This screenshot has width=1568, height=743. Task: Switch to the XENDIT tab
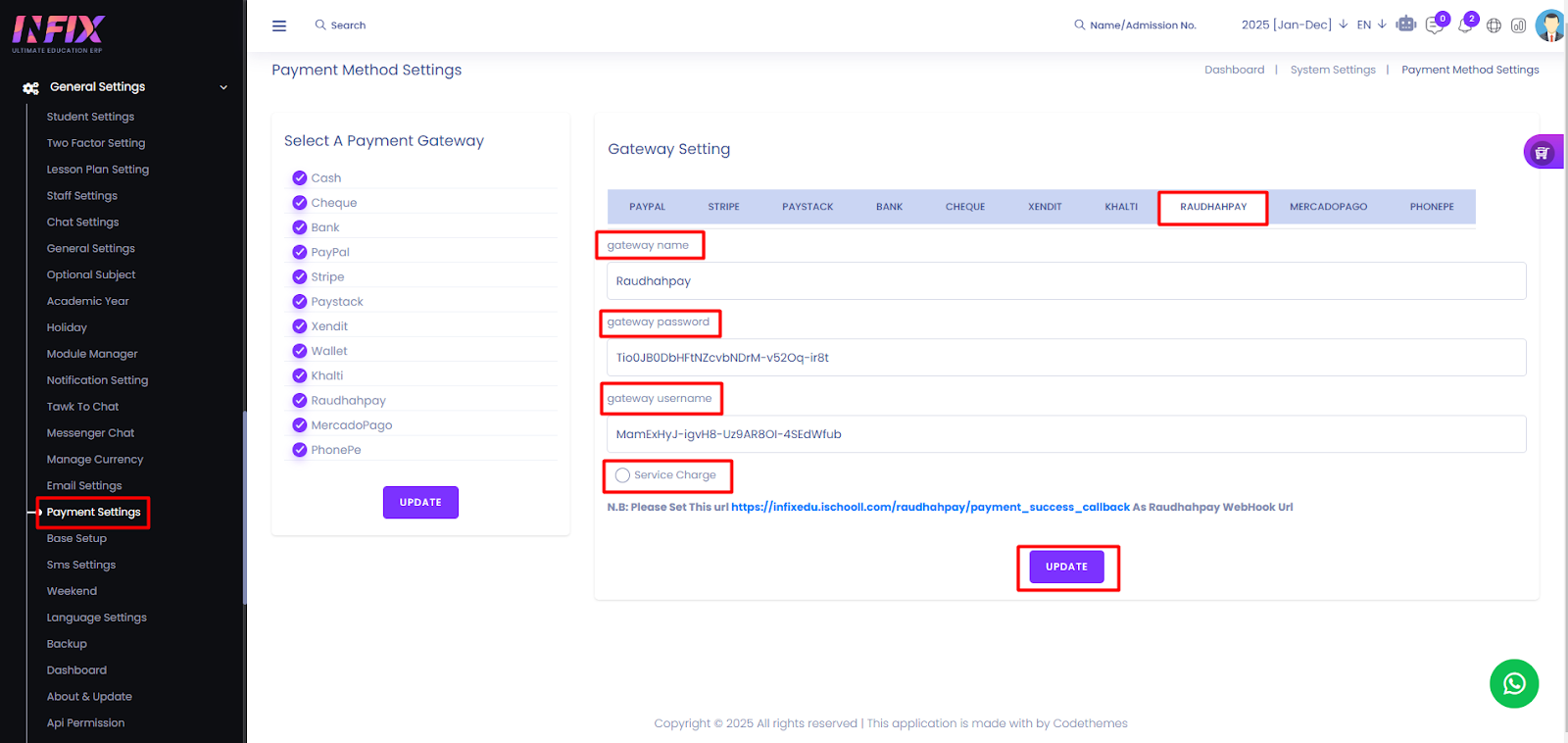(x=1045, y=207)
